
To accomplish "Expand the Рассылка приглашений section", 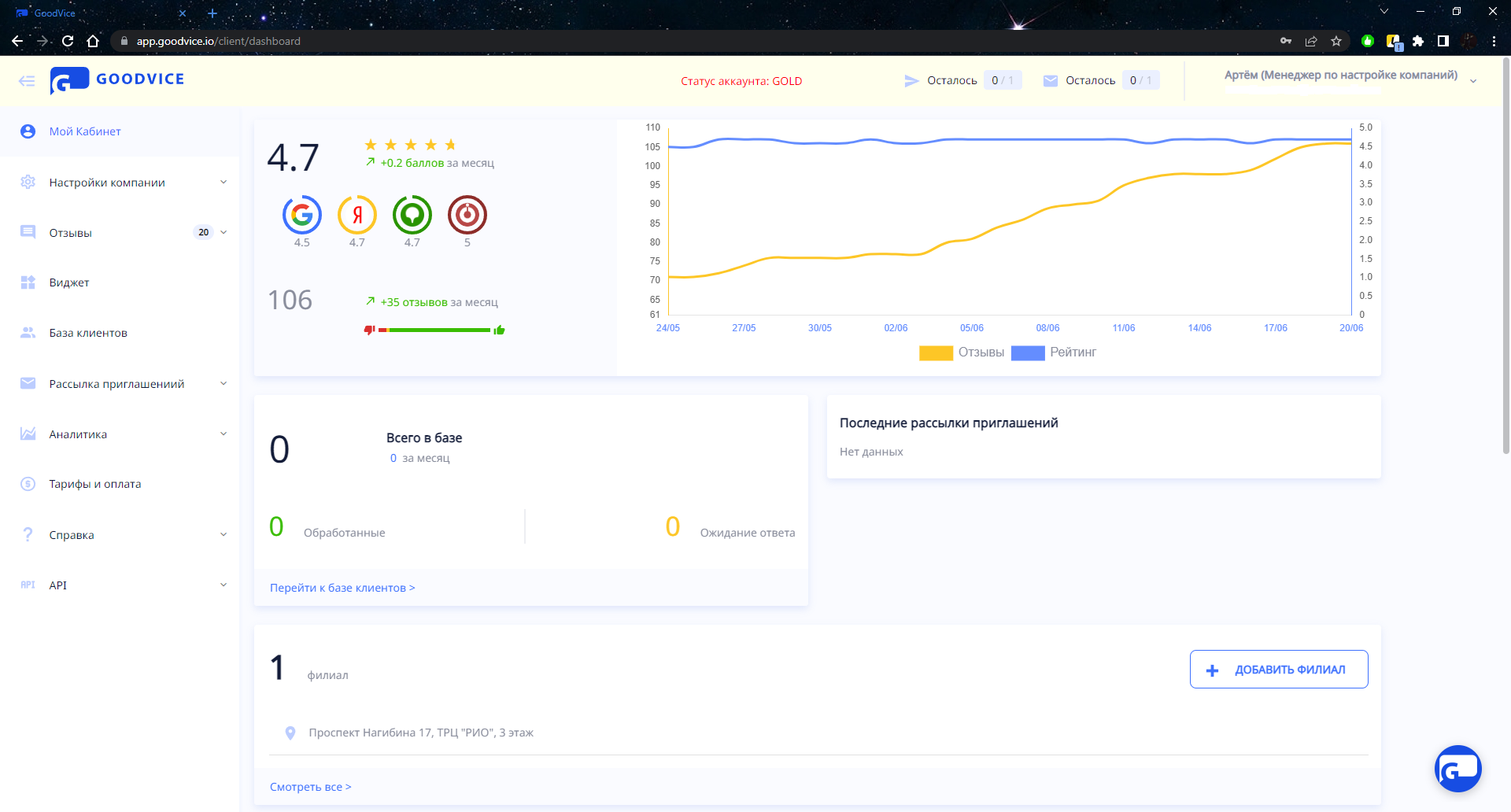I will tap(118, 384).
